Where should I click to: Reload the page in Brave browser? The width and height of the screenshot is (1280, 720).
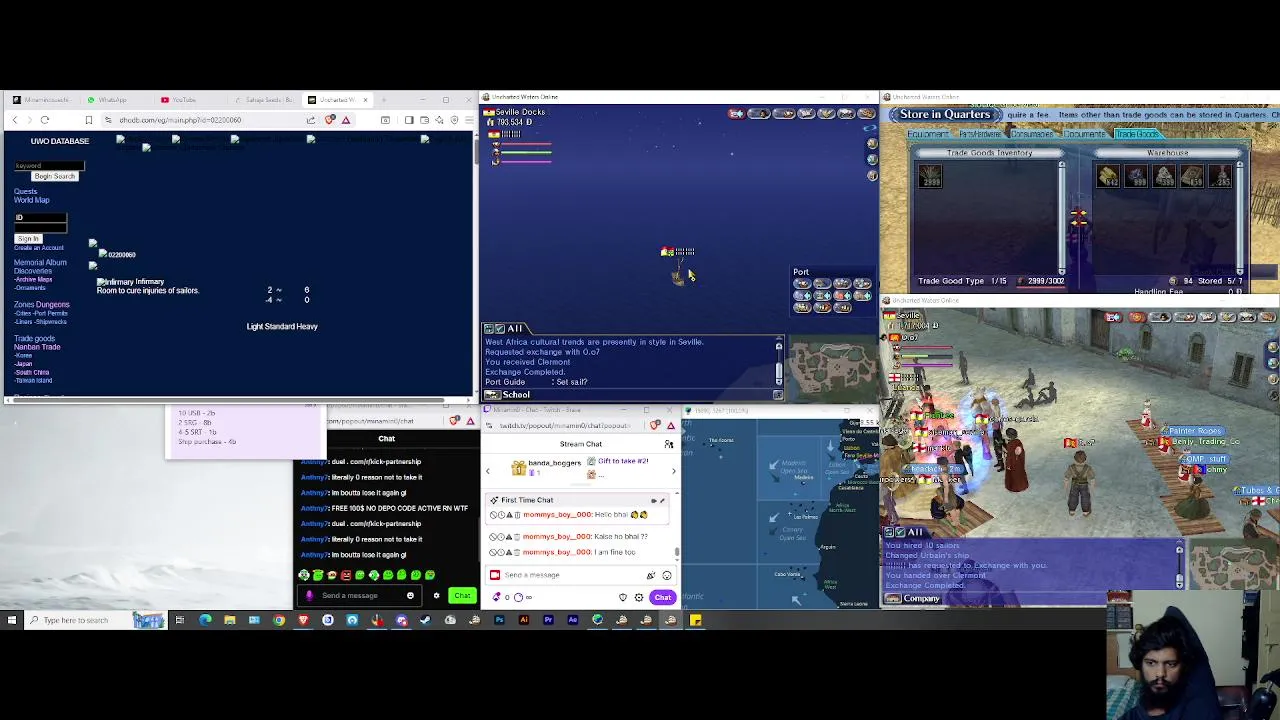click(x=44, y=120)
